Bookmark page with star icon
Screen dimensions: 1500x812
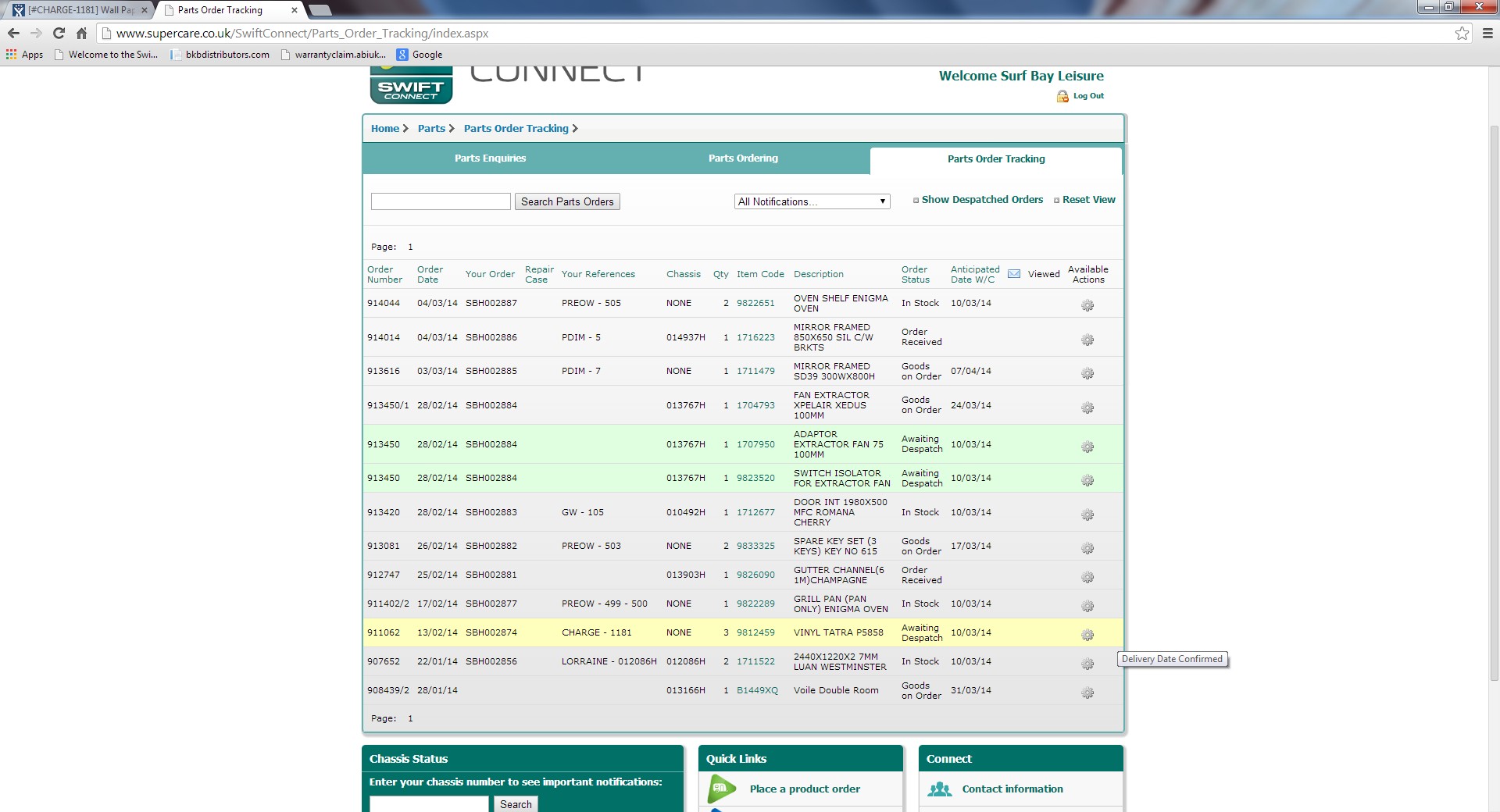[x=1462, y=33]
